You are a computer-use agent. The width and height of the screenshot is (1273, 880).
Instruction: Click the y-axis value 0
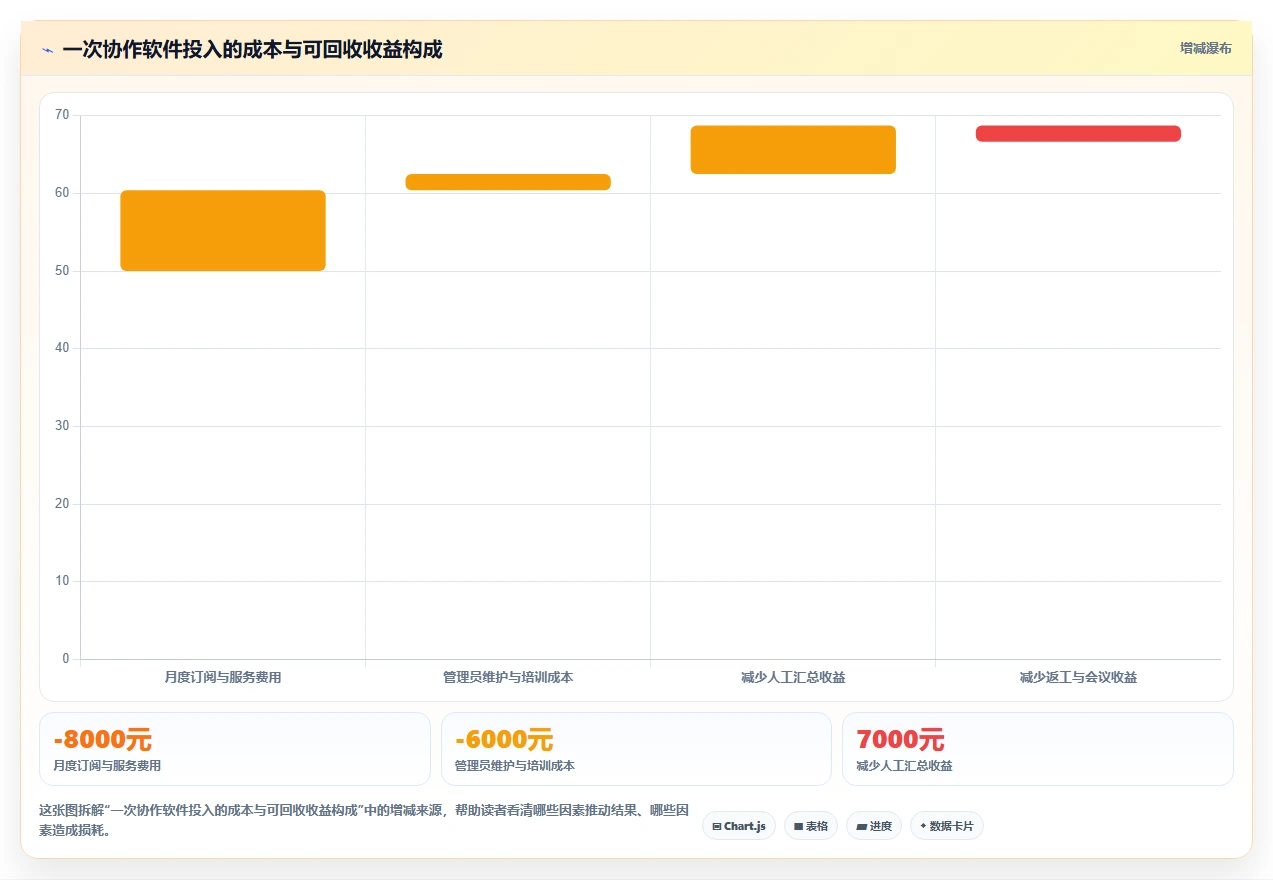66,659
